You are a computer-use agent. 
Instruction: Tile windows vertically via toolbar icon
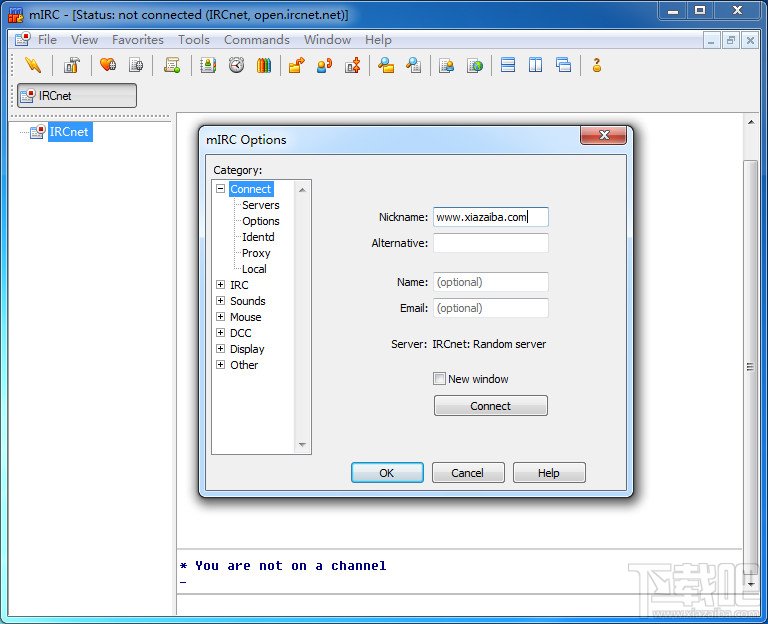(x=535, y=65)
